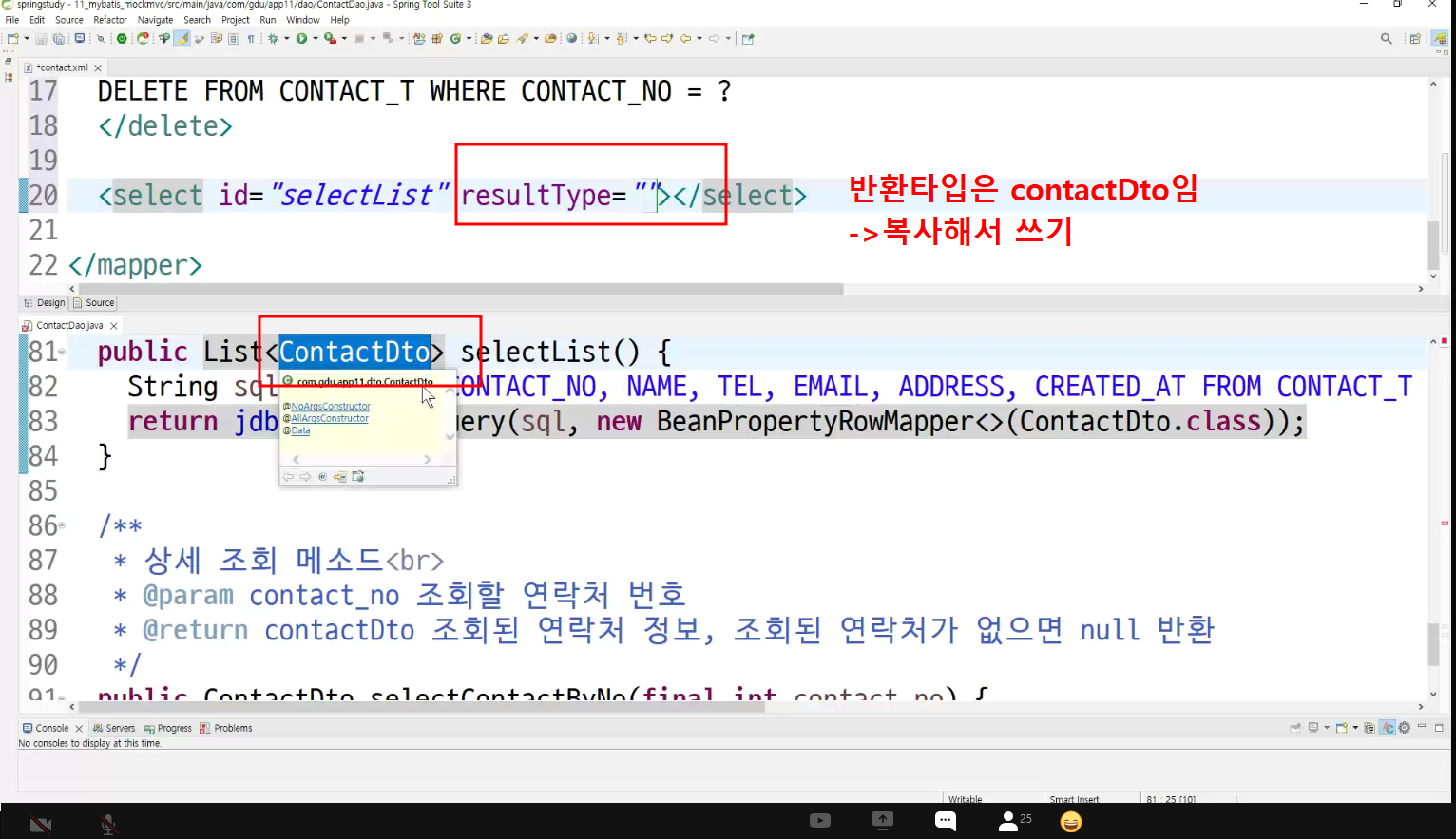Collapse method at line 81 fold marker
Viewport: 1456px width, 839px height.
[62, 352]
